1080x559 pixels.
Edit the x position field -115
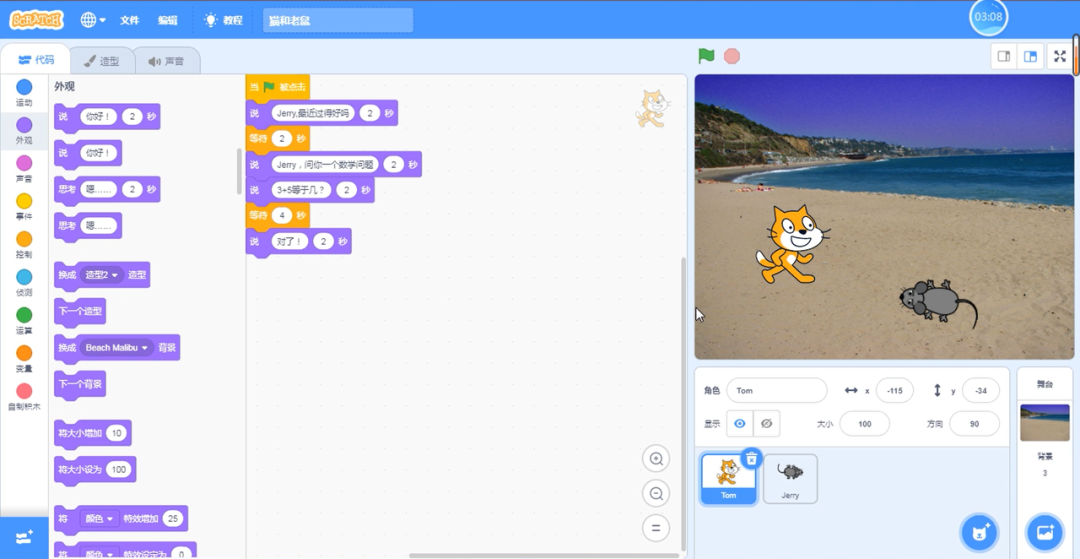tap(895, 390)
